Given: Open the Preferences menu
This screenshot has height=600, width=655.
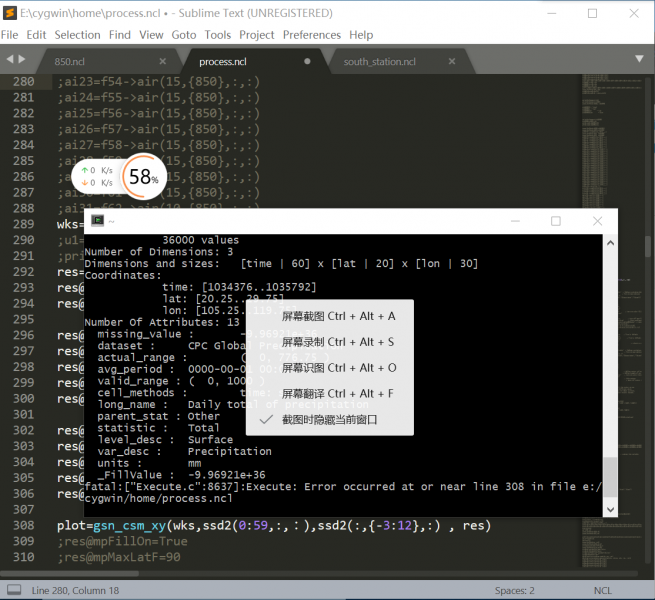Looking at the screenshot, I should pyautogui.click(x=311, y=34).
